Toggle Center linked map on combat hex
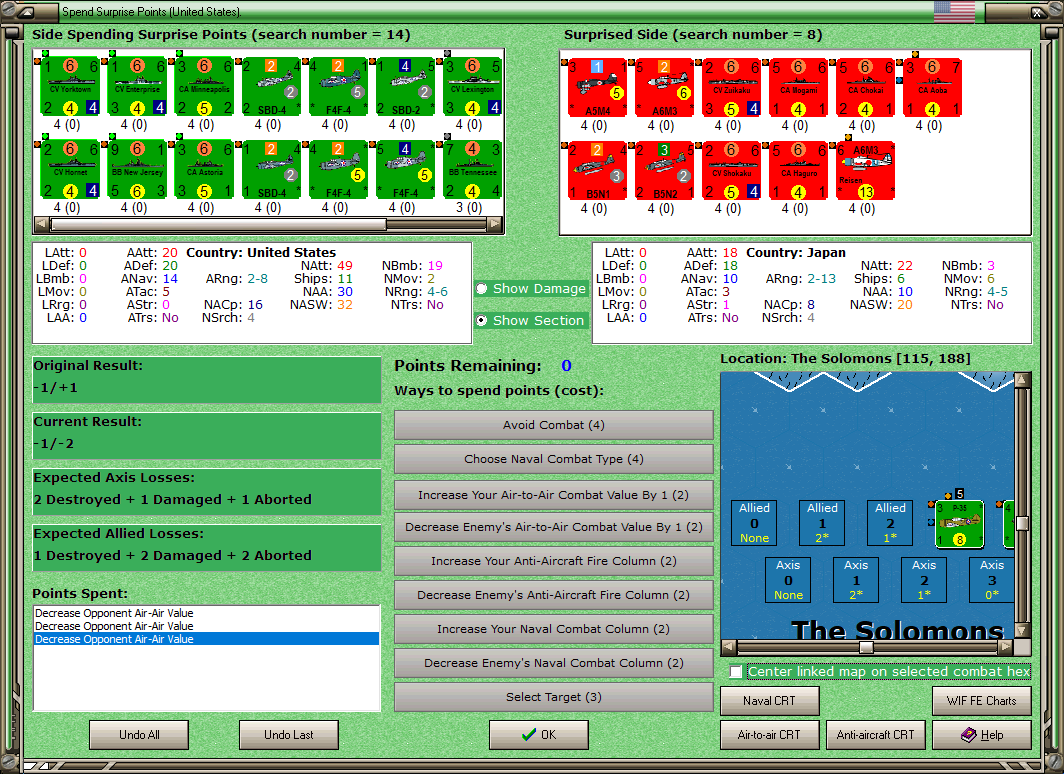 pyautogui.click(x=736, y=672)
